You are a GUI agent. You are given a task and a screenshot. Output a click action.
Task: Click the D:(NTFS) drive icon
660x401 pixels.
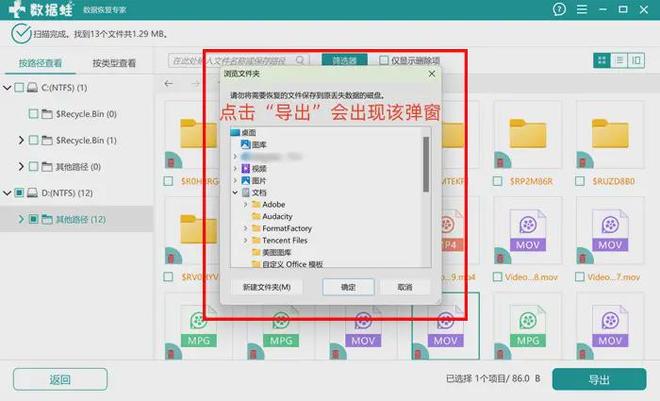32,193
